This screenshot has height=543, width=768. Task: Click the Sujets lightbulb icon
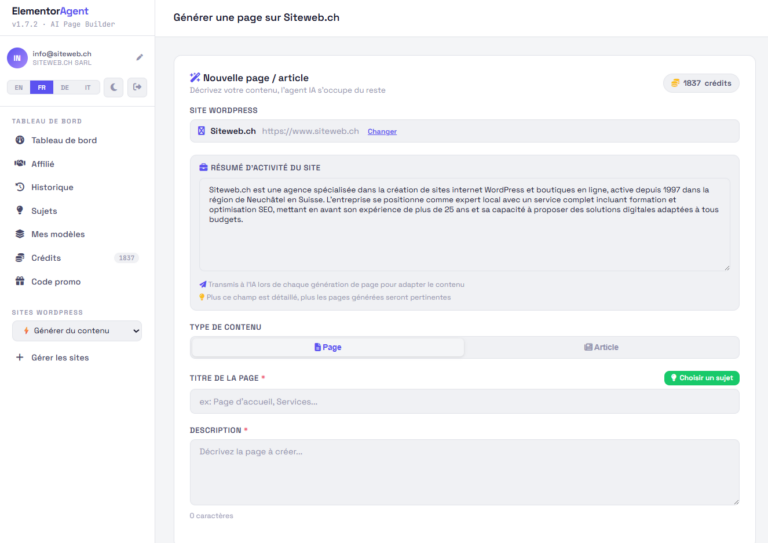tap(20, 210)
